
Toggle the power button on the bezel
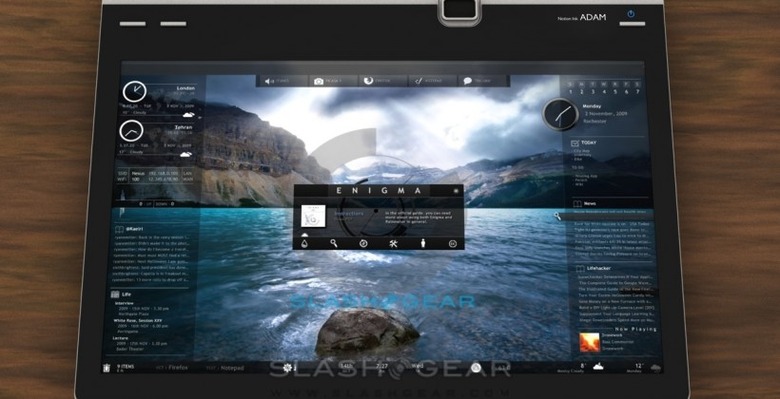click(x=631, y=14)
